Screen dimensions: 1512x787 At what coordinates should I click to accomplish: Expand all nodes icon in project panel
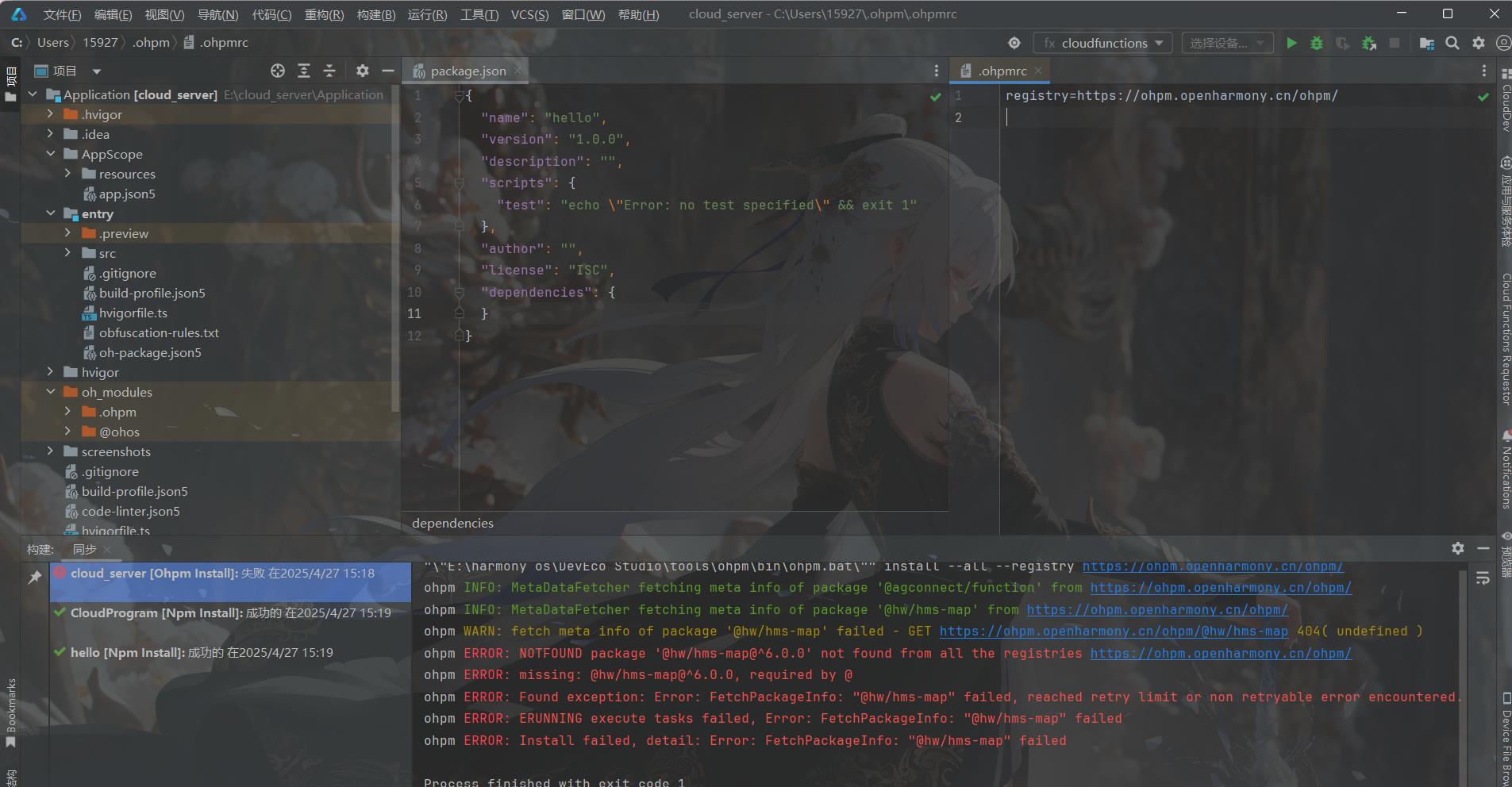tap(304, 71)
